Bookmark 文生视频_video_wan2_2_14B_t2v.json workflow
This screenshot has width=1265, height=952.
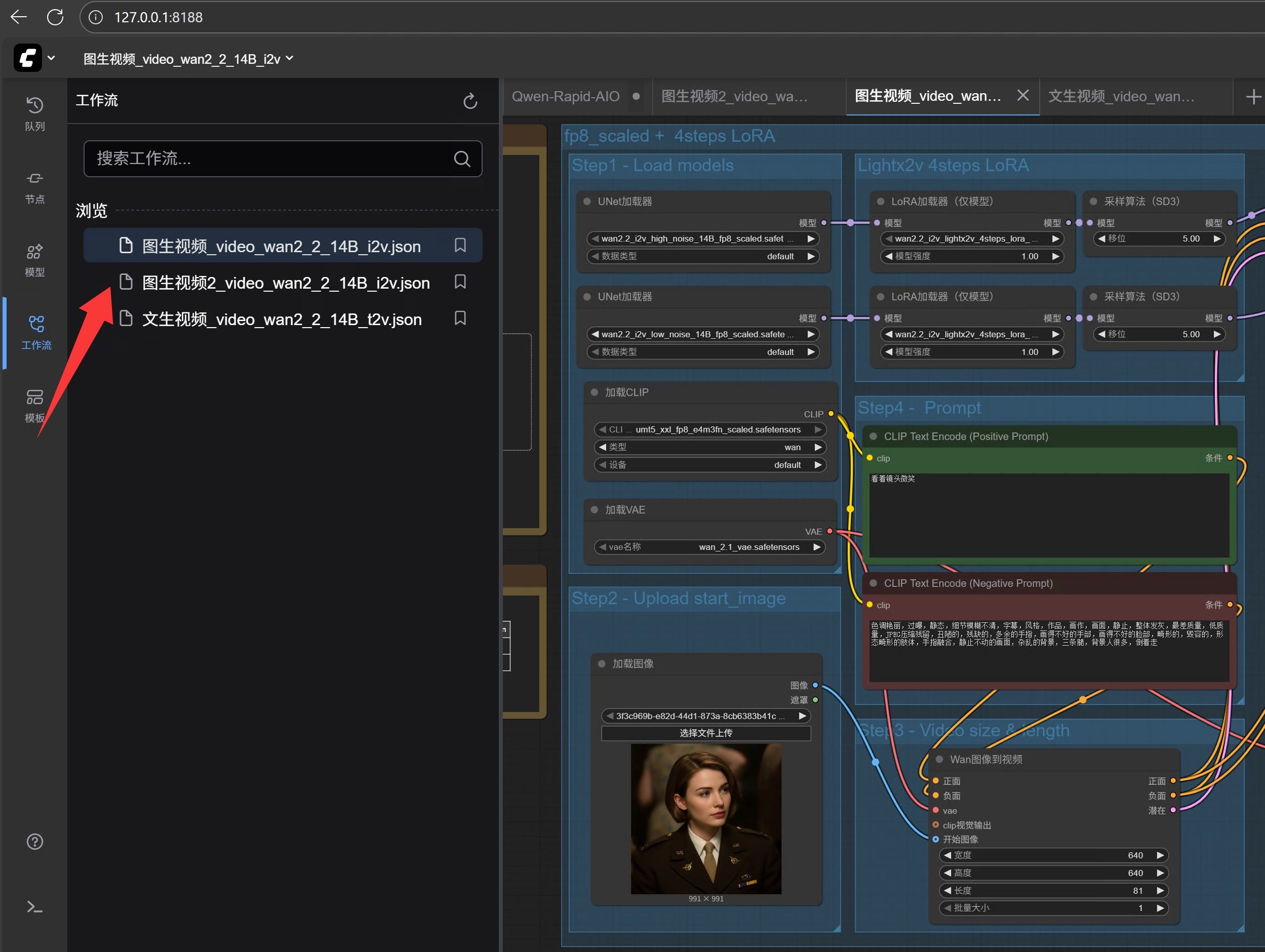460,318
